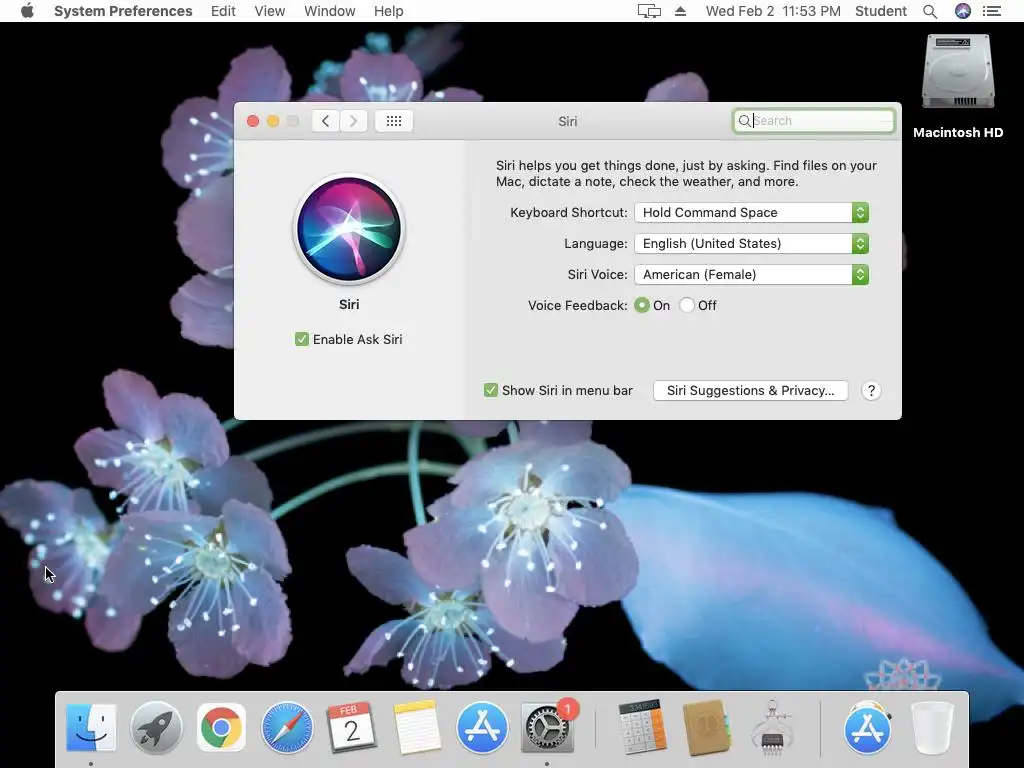Open the brown book app in Dock

707,727
